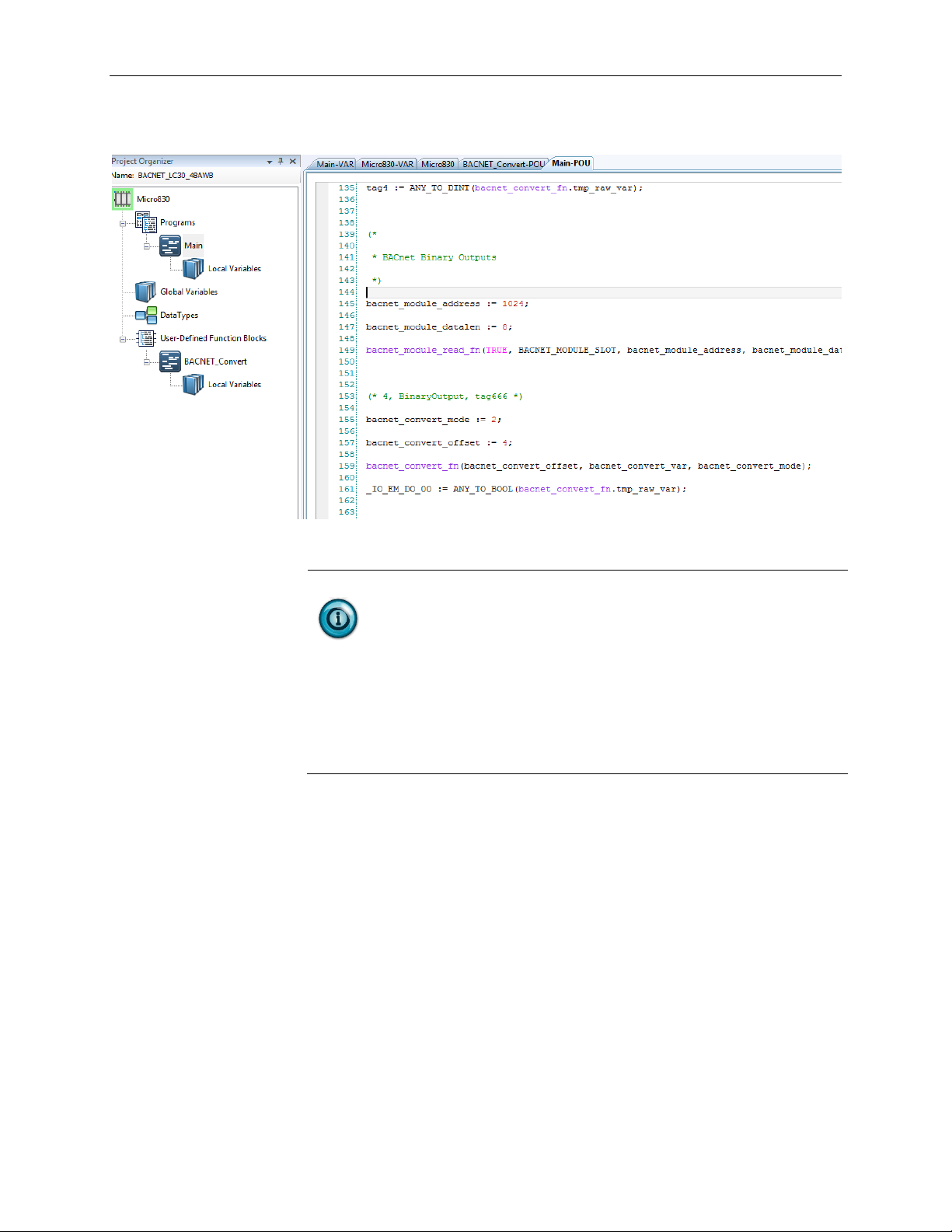Click '_IO_EM_DO_00' assignment on line 161

(526, 489)
